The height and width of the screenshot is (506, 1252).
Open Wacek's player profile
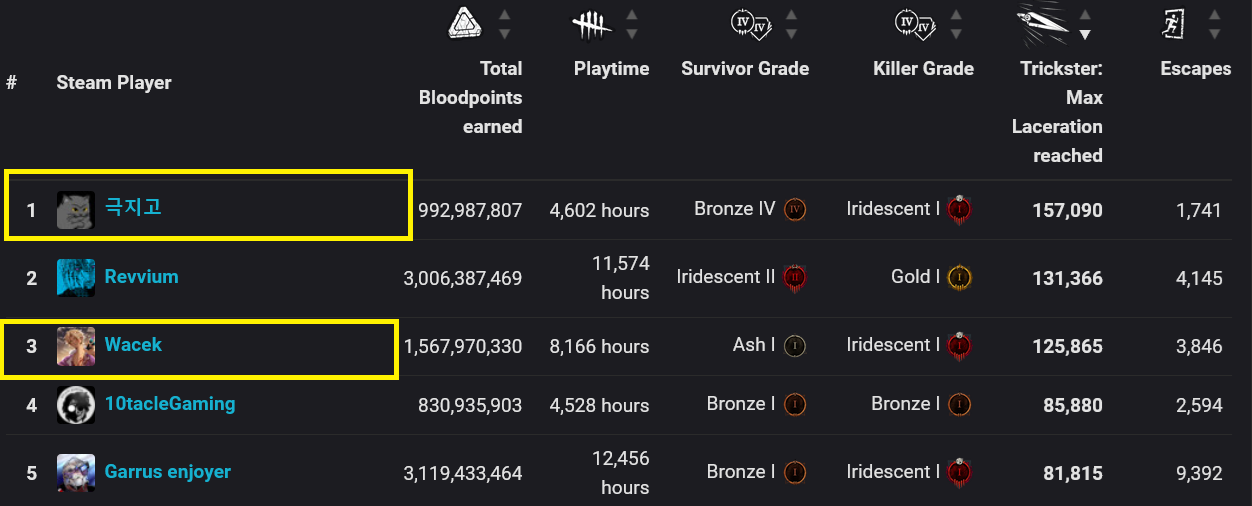pos(133,344)
